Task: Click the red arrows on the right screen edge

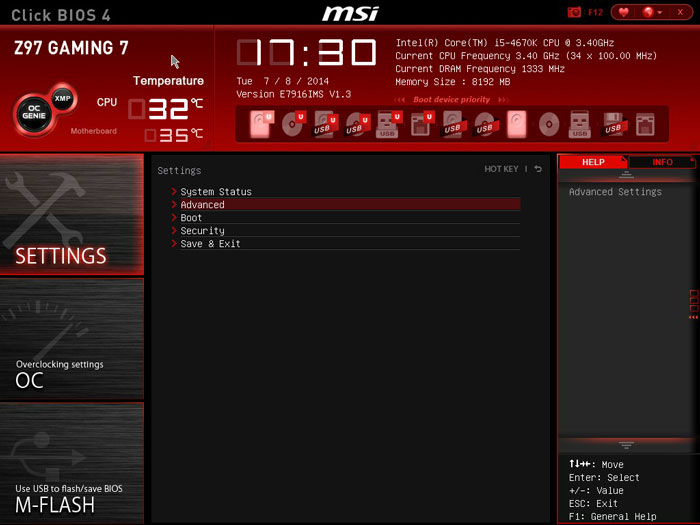Action: 693,317
